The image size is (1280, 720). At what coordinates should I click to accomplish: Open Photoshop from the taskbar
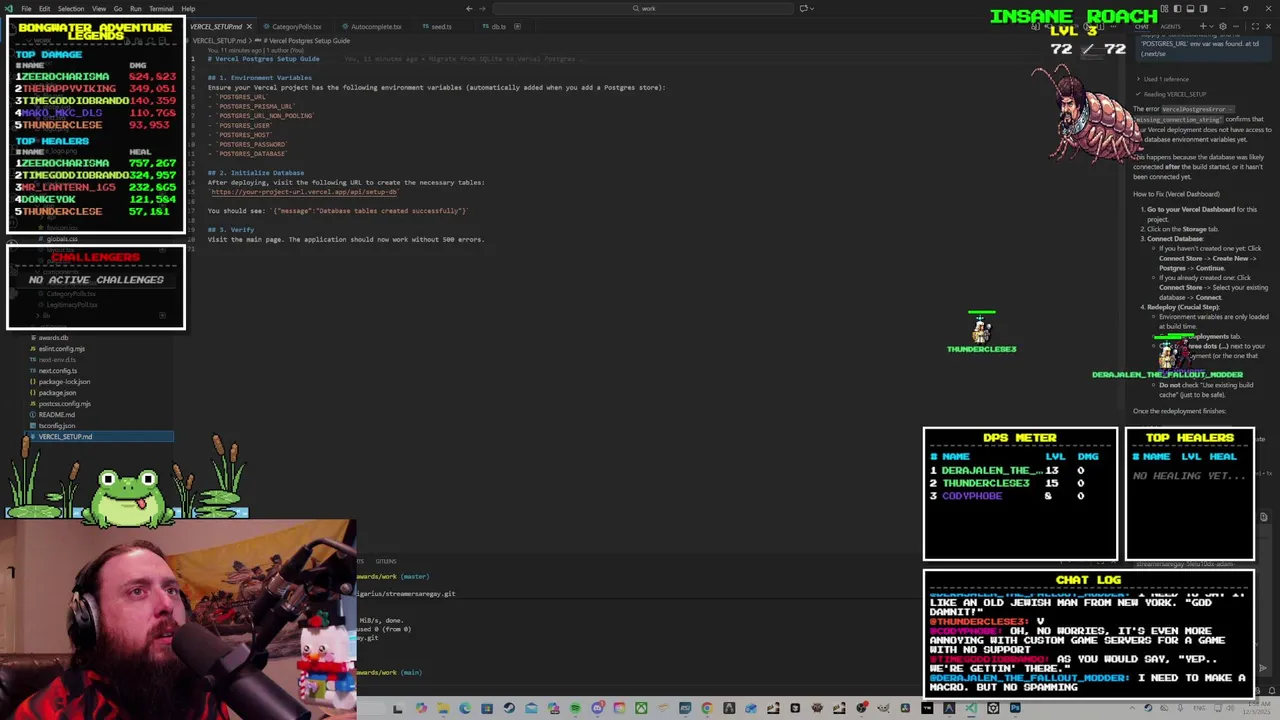1015,708
